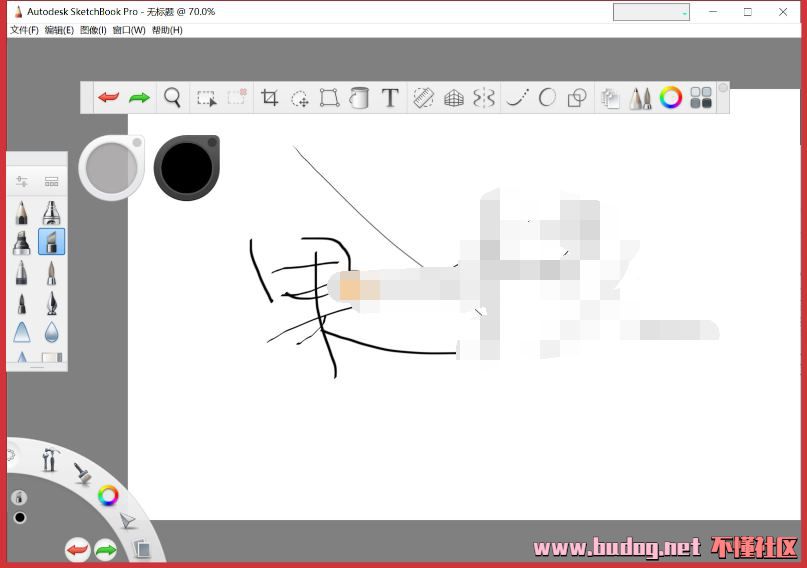Click the gray brush size puck

pos(110,168)
